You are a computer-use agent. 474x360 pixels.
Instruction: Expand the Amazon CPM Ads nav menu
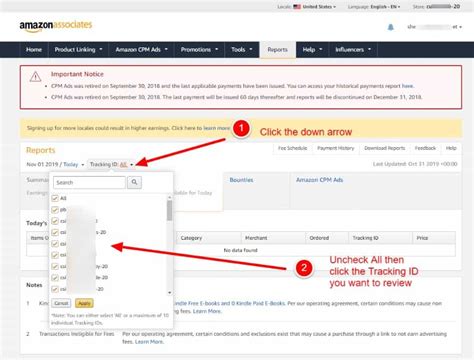[x=141, y=50]
